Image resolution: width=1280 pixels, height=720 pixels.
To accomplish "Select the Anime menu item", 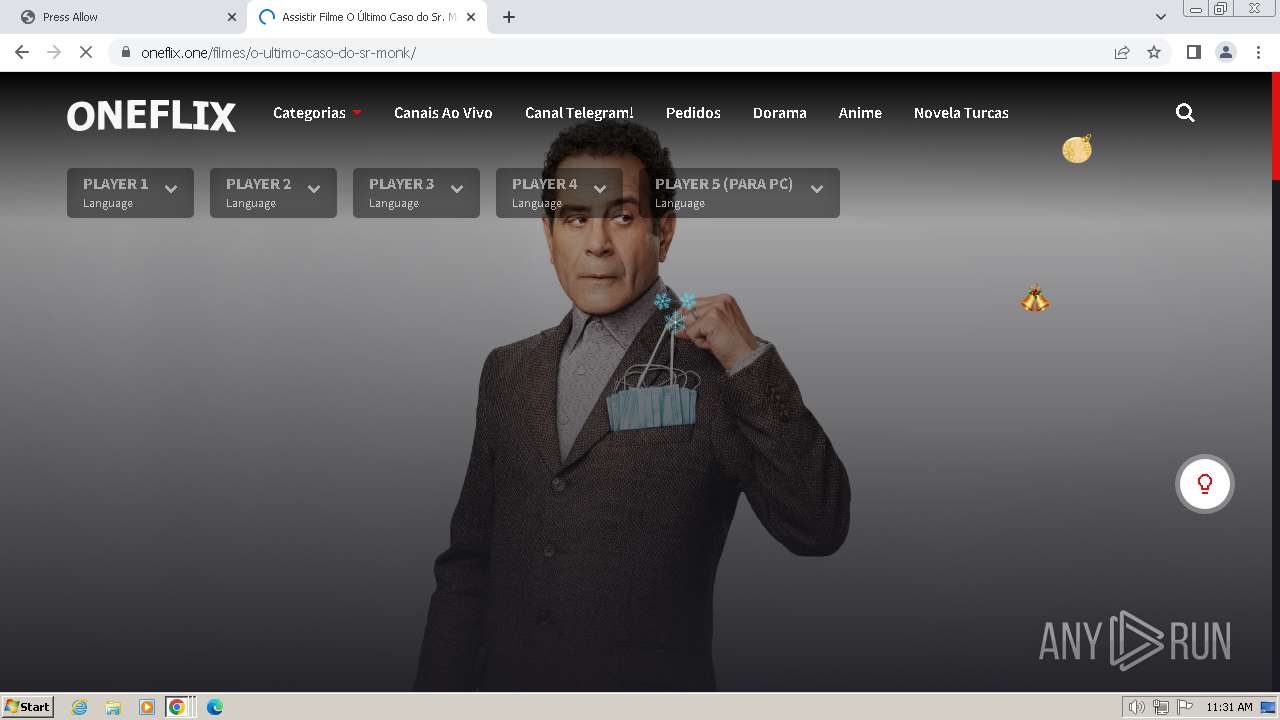I will (860, 113).
